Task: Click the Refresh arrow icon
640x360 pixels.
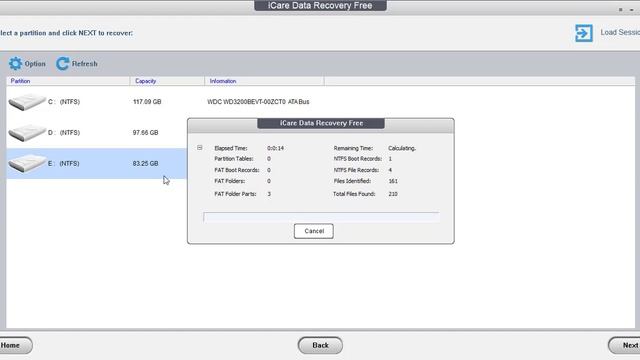Action: coord(62,64)
